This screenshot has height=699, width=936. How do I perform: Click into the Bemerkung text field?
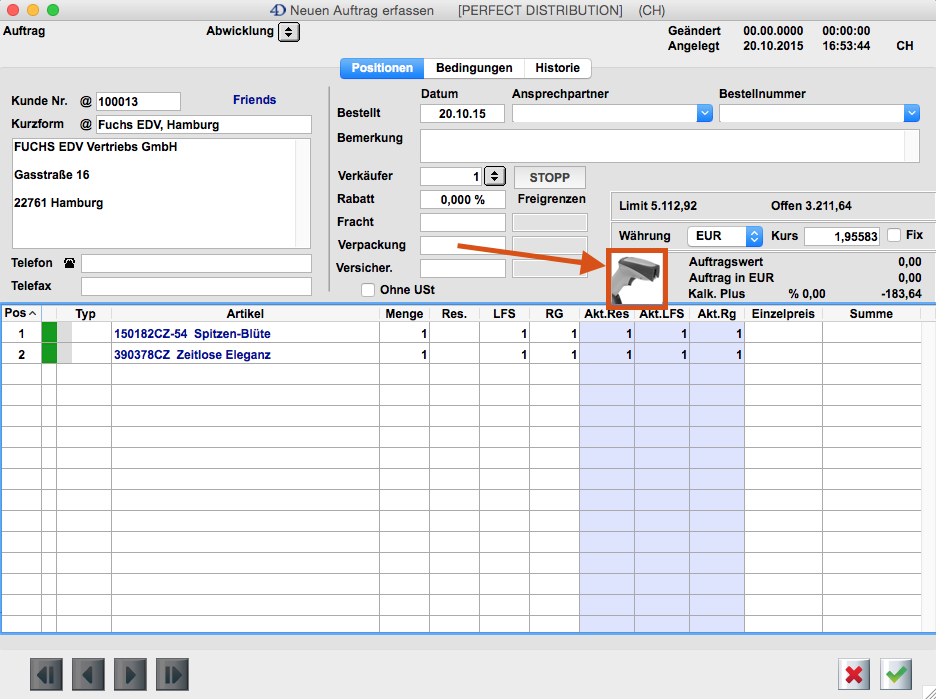(669, 146)
